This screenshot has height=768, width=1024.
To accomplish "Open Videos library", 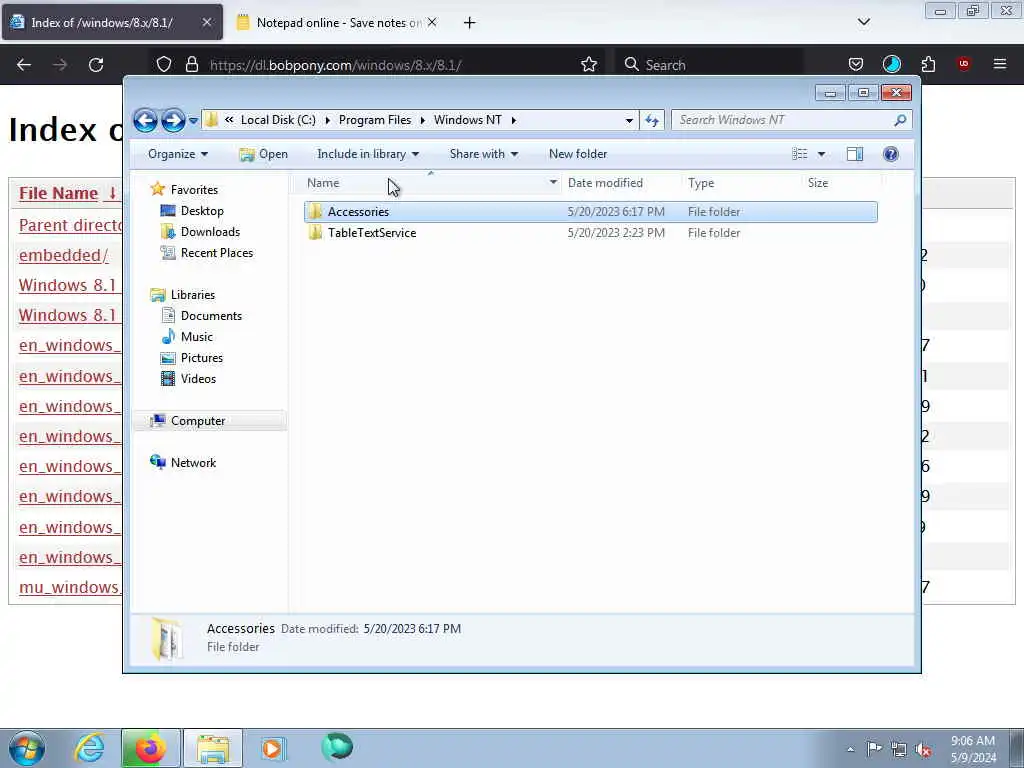I will click(198, 379).
